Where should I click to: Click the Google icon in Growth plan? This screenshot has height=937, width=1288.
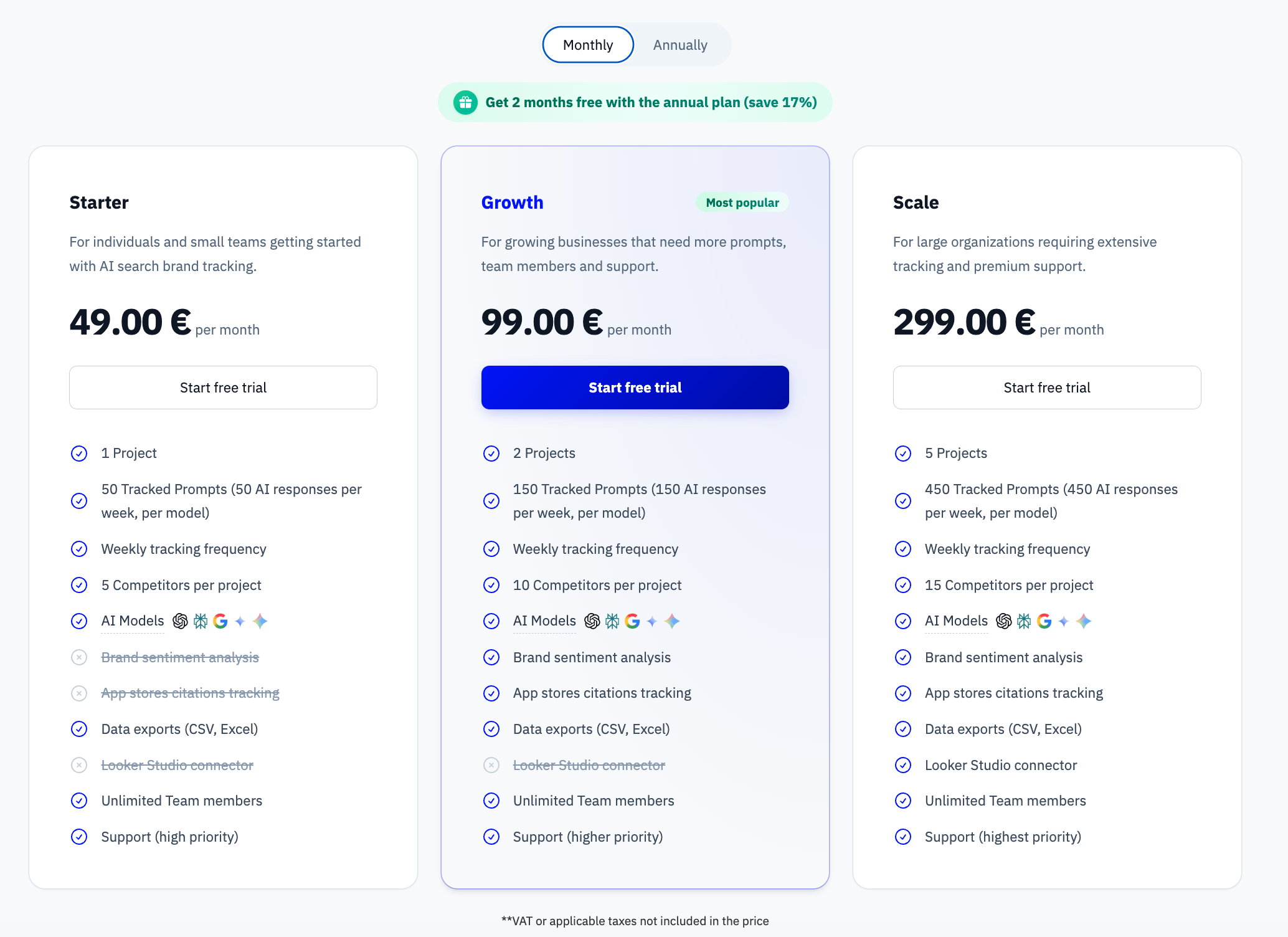(632, 621)
